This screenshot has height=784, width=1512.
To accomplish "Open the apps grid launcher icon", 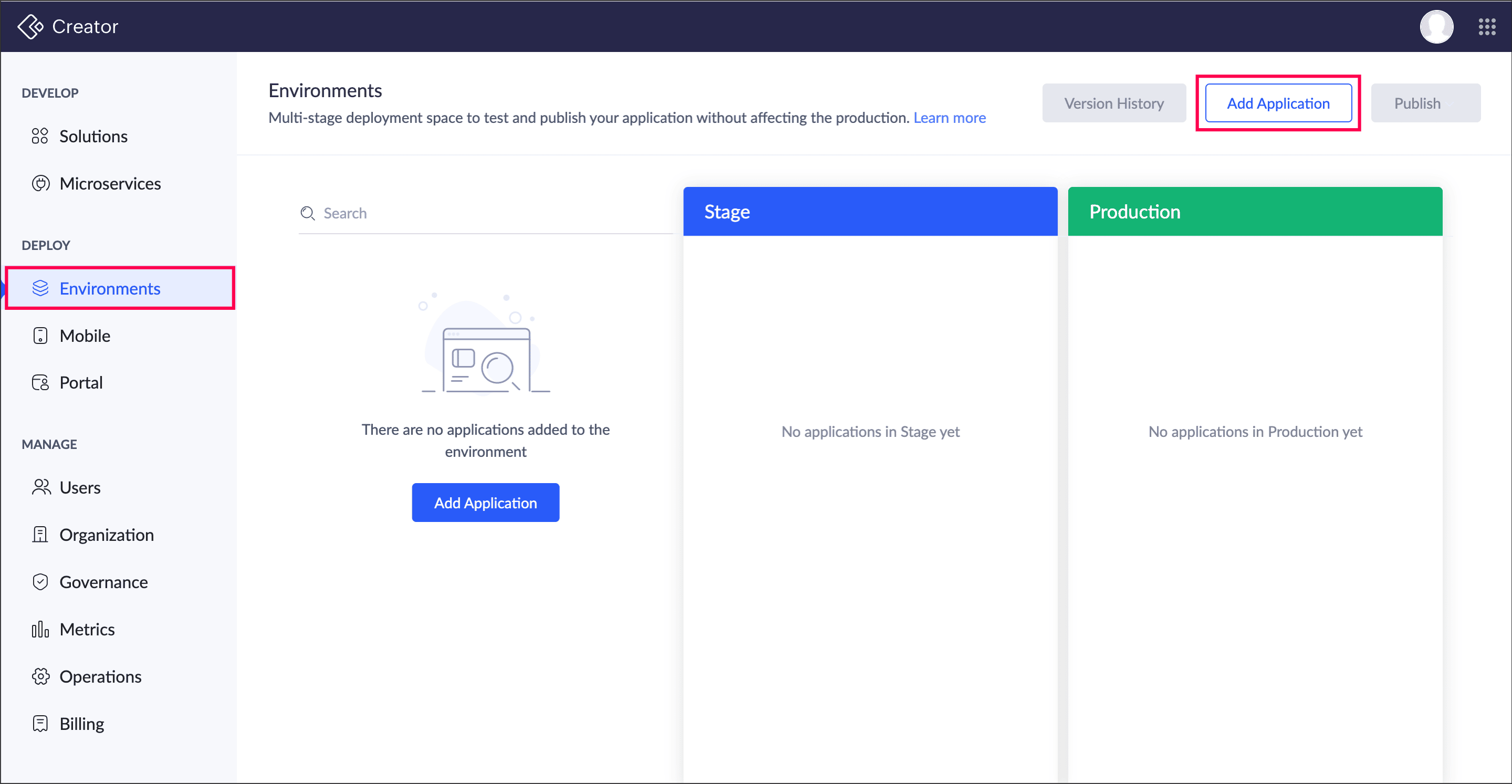I will click(x=1486, y=26).
